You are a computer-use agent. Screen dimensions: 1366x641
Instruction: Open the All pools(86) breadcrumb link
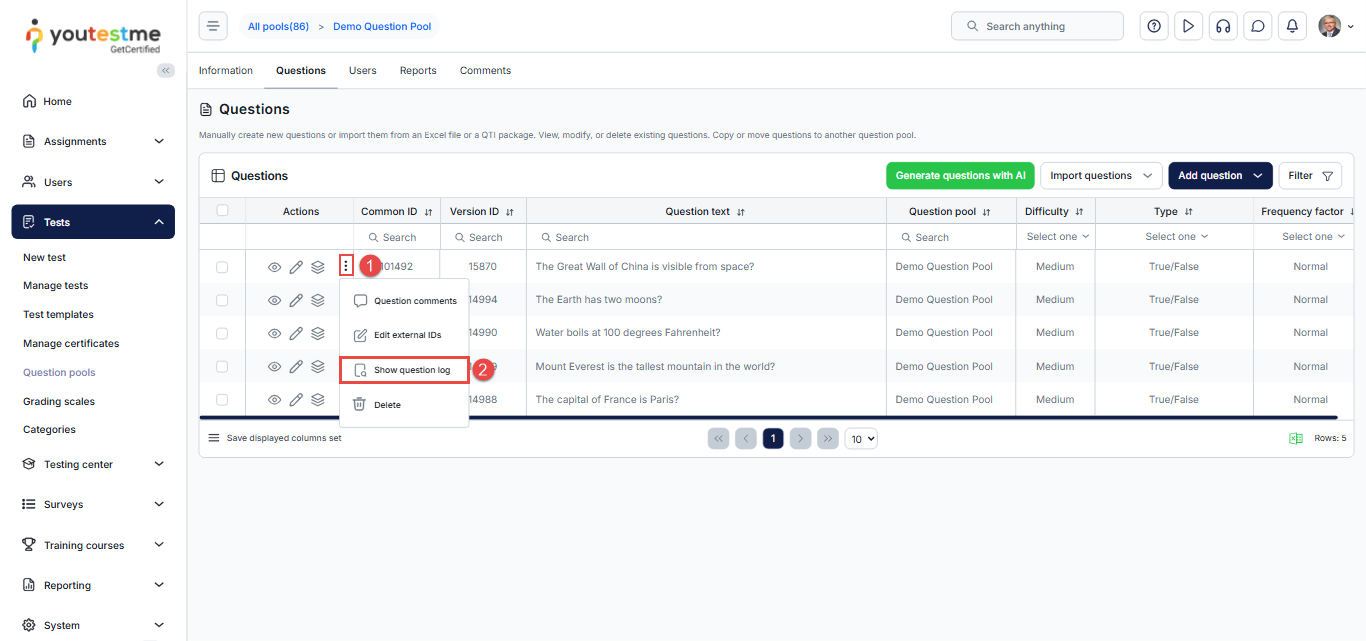[278, 26]
